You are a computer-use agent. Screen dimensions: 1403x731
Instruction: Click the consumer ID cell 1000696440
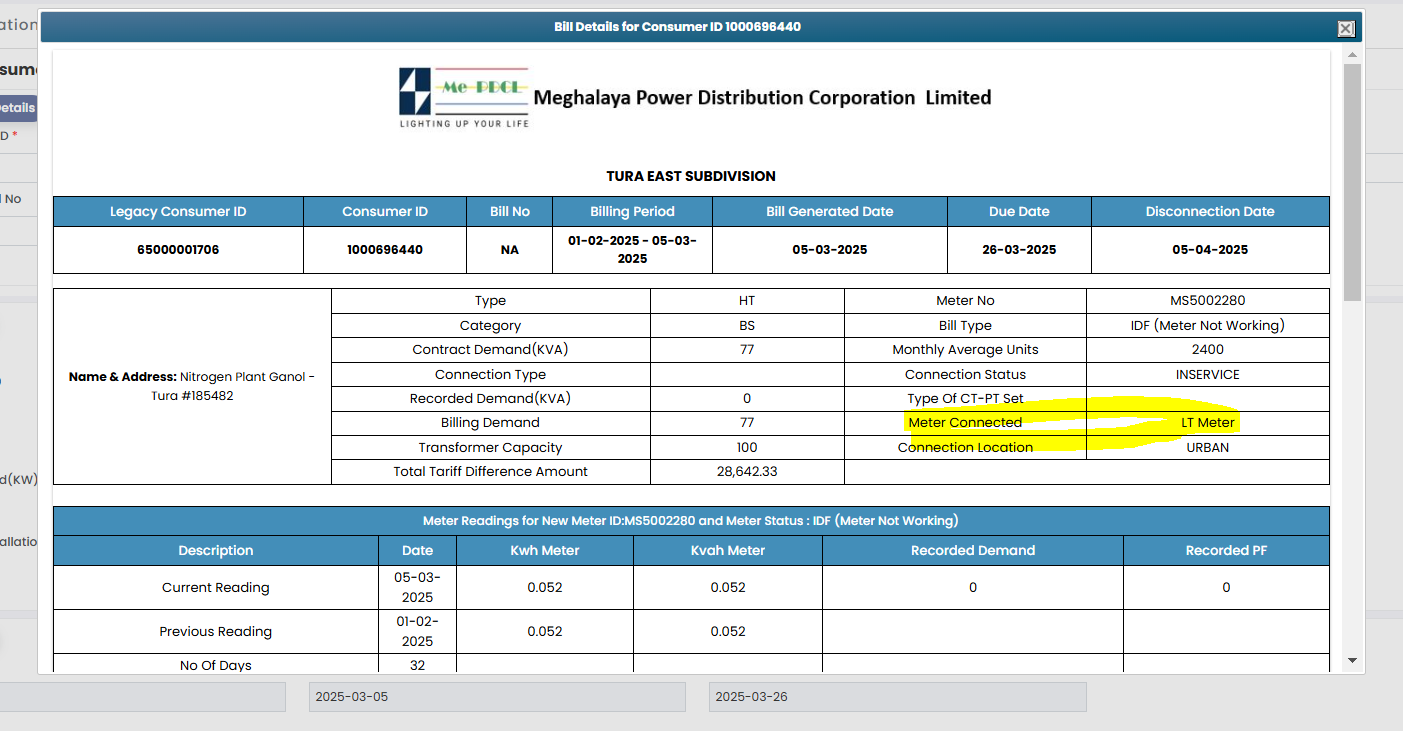point(385,250)
